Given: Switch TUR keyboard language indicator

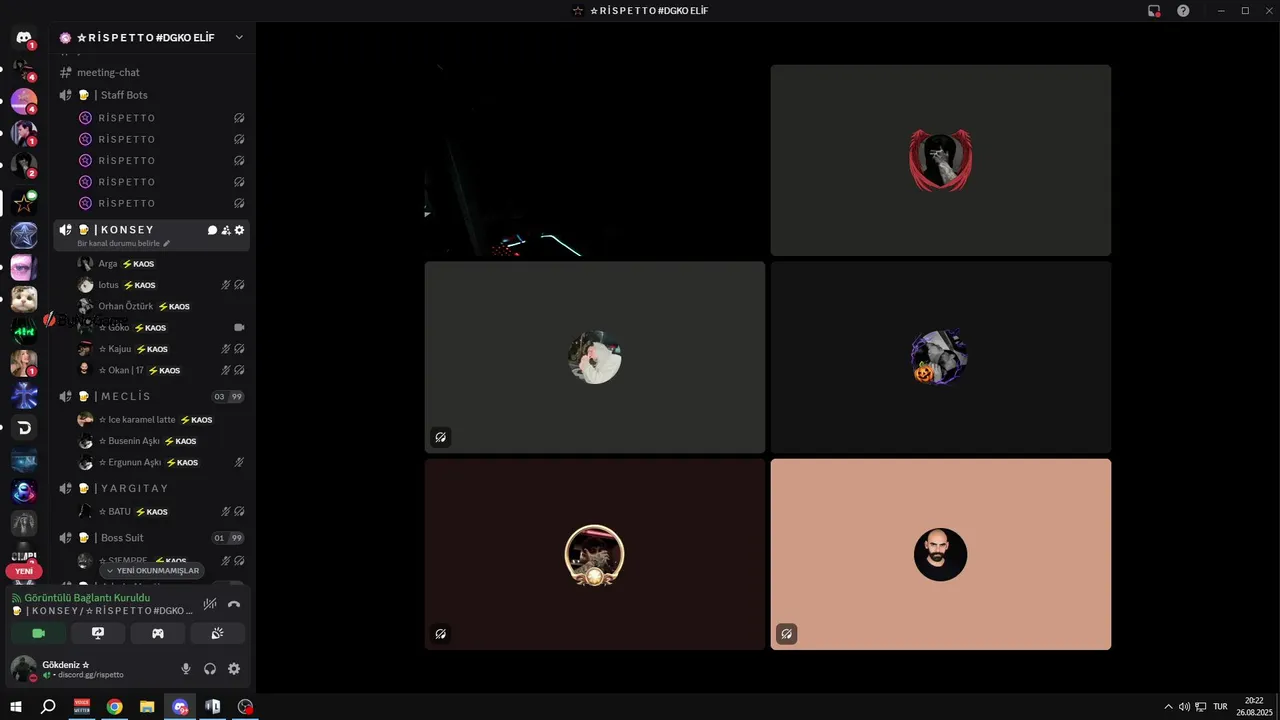Looking at the screenshot, I should 1220,707.
